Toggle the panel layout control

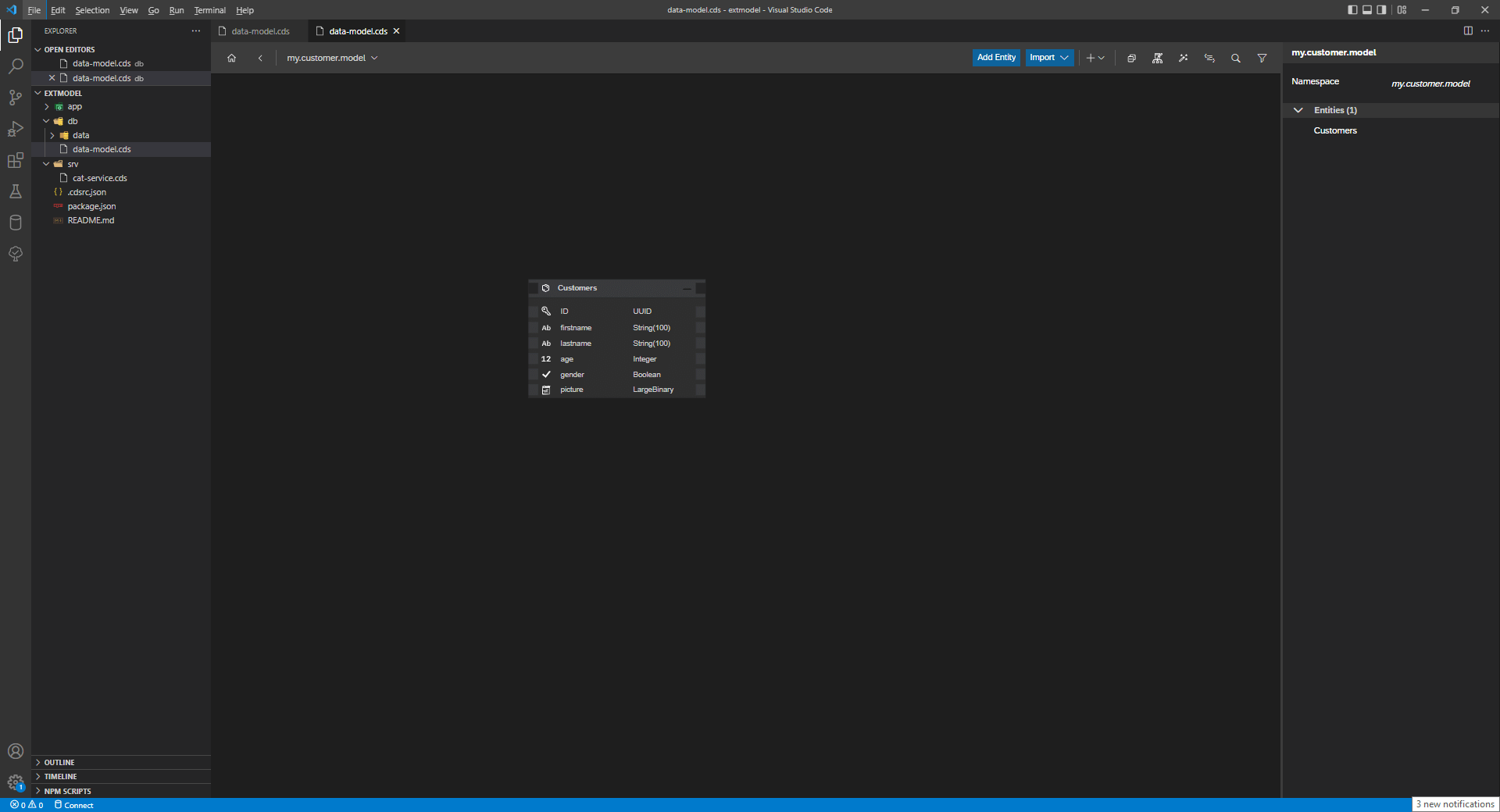pyautogui.click(x=1366, y=9)
